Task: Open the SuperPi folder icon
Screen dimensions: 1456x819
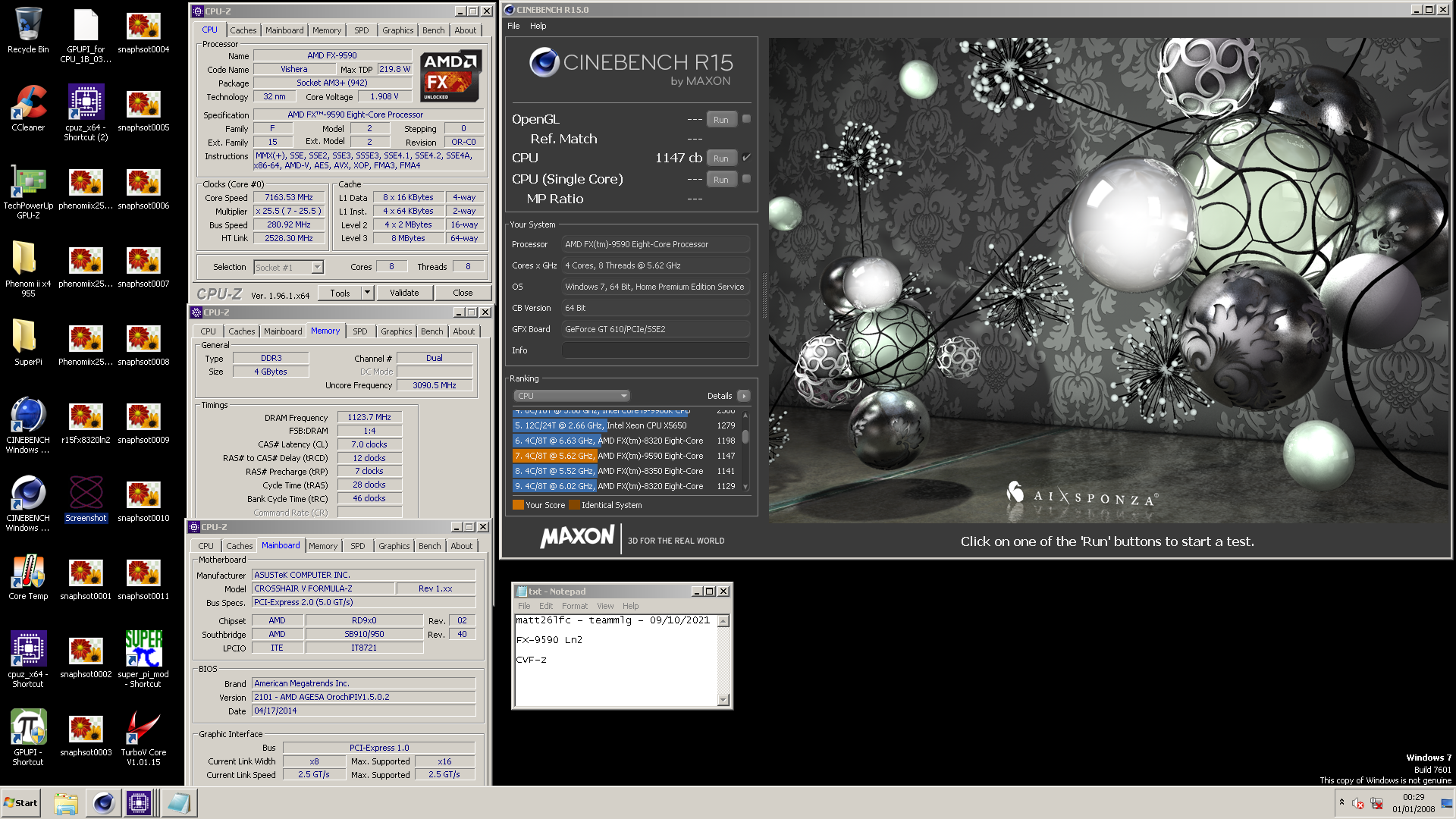Action: 28,343
